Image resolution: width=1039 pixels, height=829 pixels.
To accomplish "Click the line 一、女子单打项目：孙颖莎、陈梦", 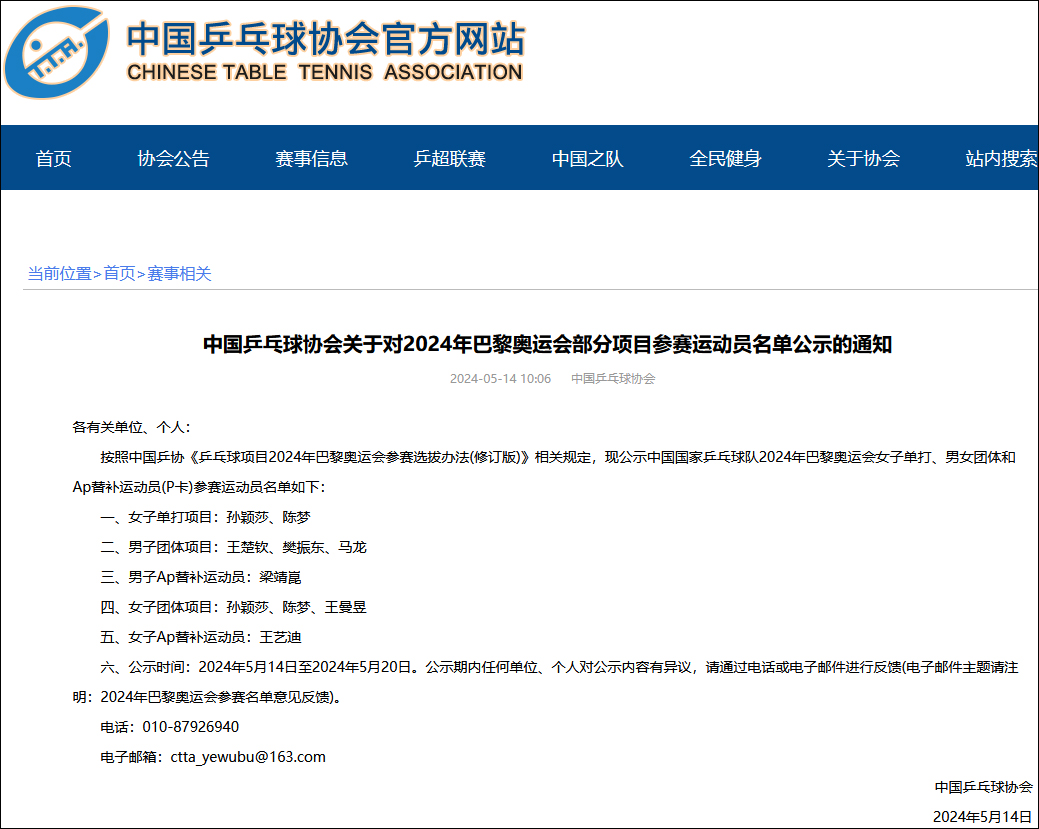I will 205,517.
